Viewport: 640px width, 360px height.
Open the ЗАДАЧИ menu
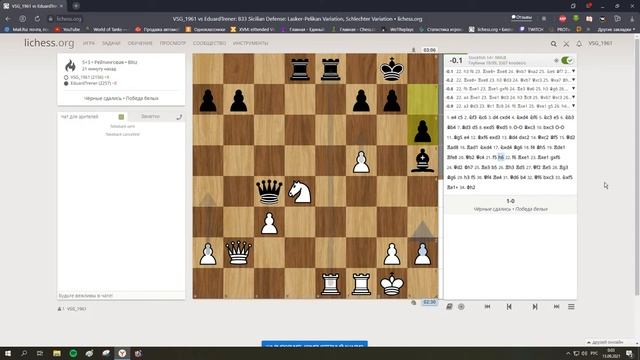pos(111,43)
